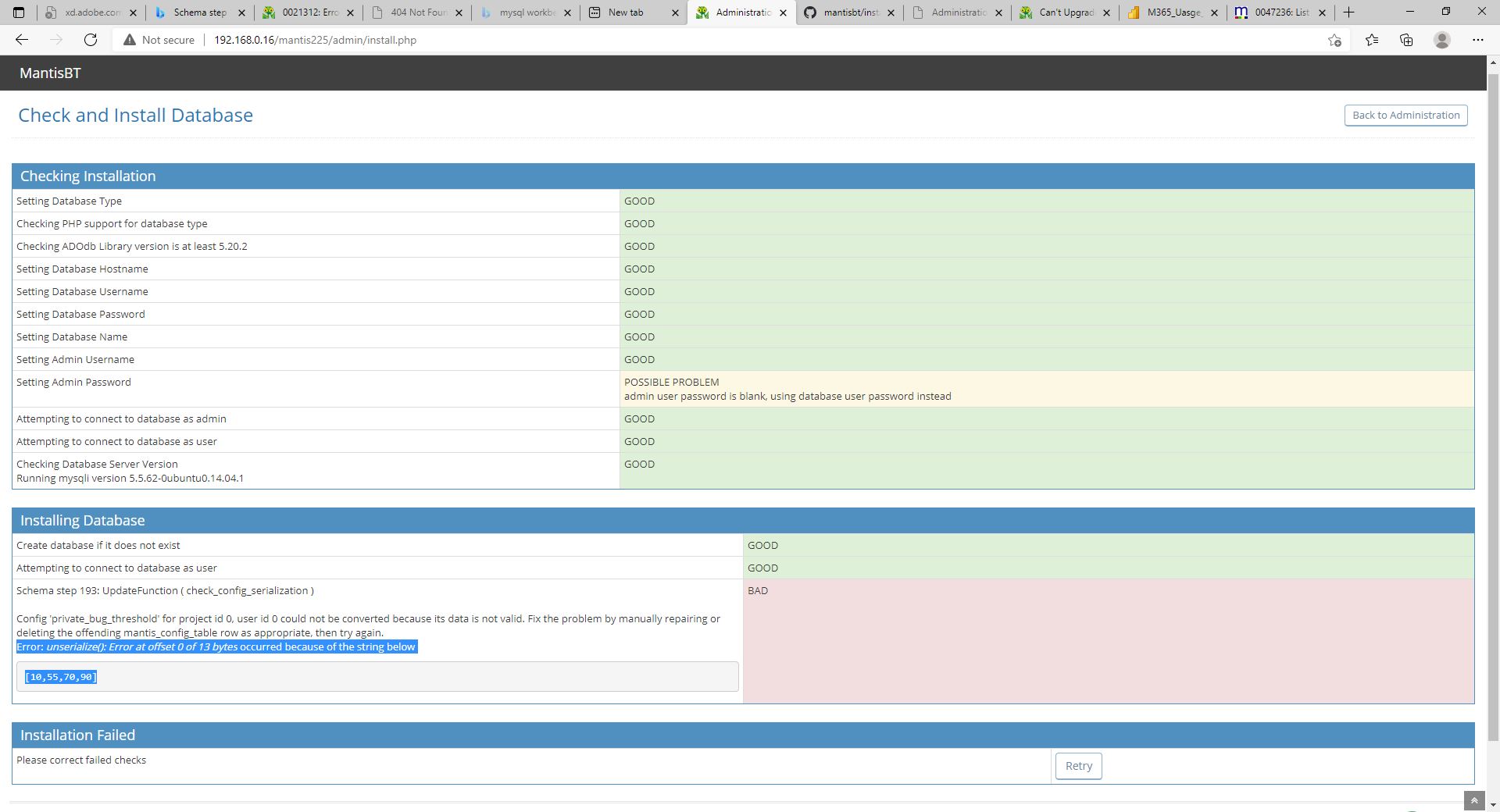This screenshot has height=812, width=1500.
Task: Click the vertical page scrollbar
Action: tap(1493, 390)
